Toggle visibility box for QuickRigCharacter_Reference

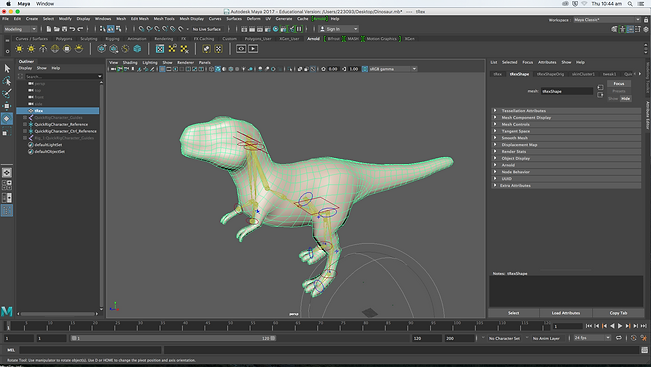click(25, 124)
